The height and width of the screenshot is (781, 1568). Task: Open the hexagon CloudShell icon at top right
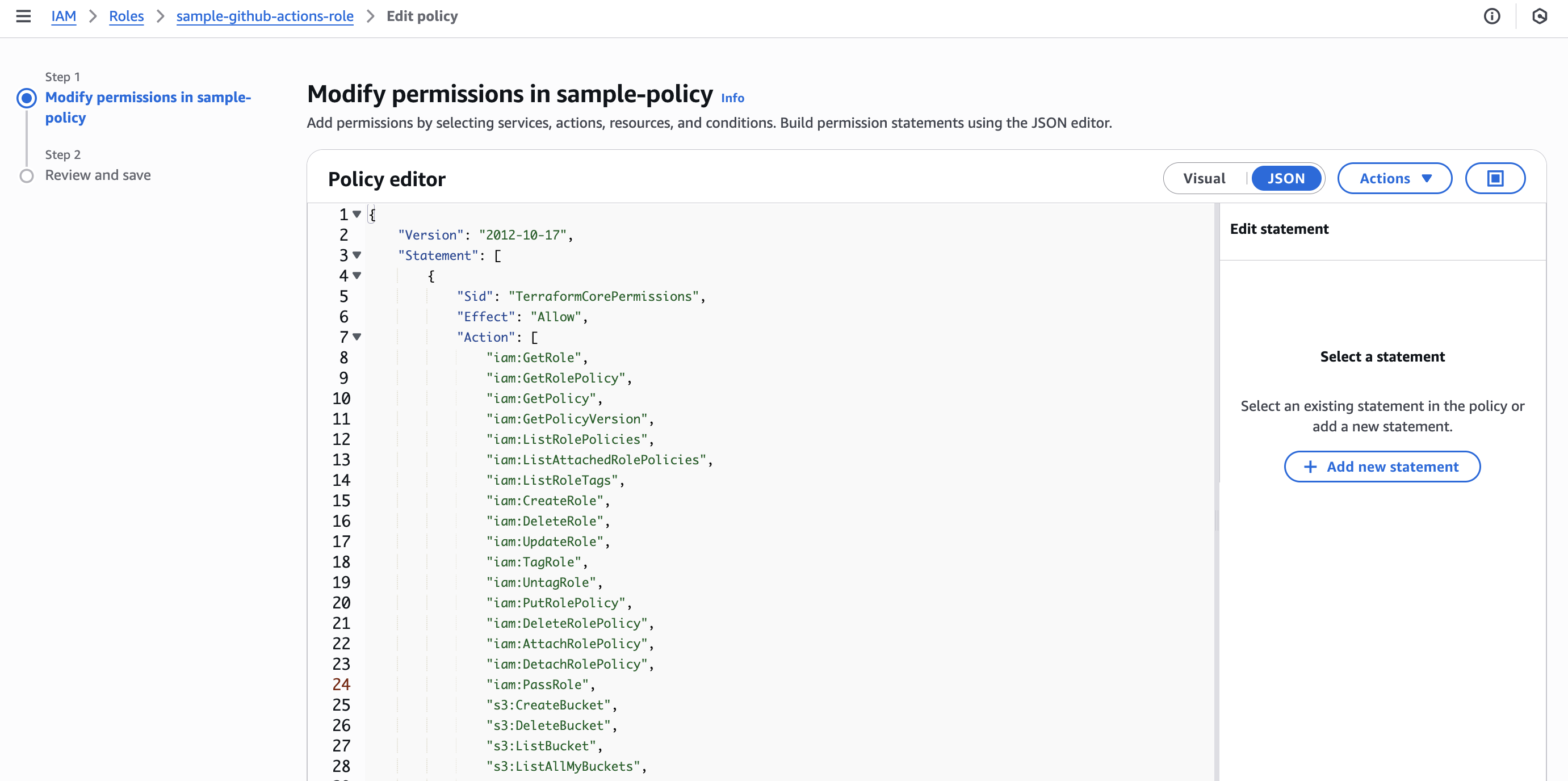tap(1540, 16)
